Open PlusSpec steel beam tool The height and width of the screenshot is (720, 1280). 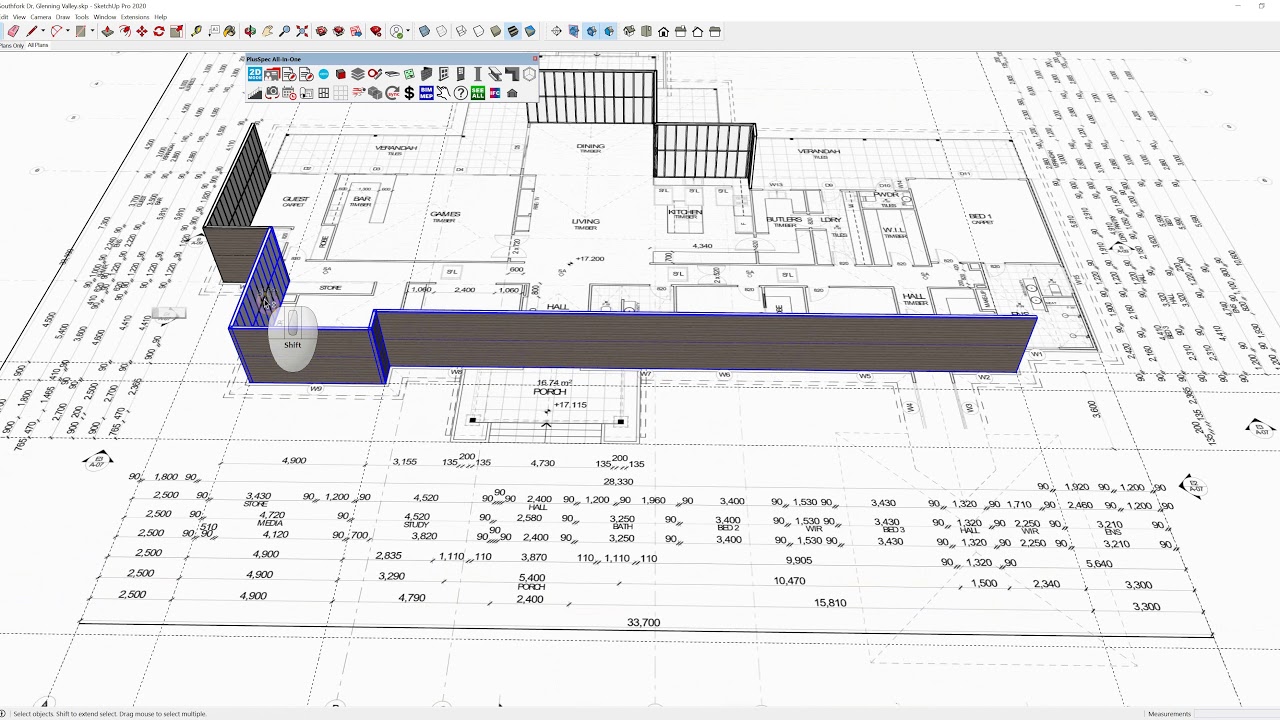(494, 74)
